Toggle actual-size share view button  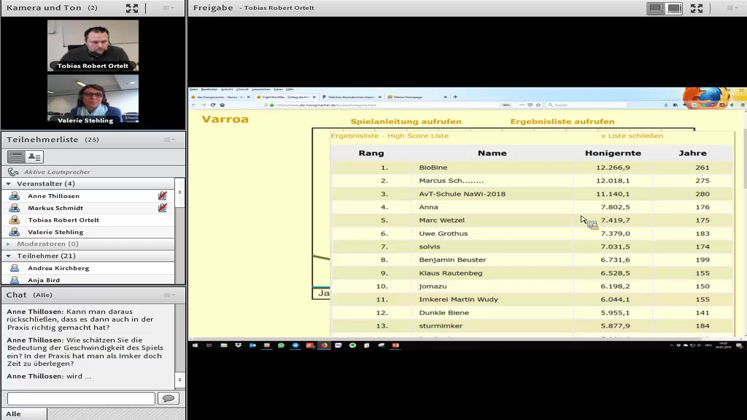click(674, 8)
